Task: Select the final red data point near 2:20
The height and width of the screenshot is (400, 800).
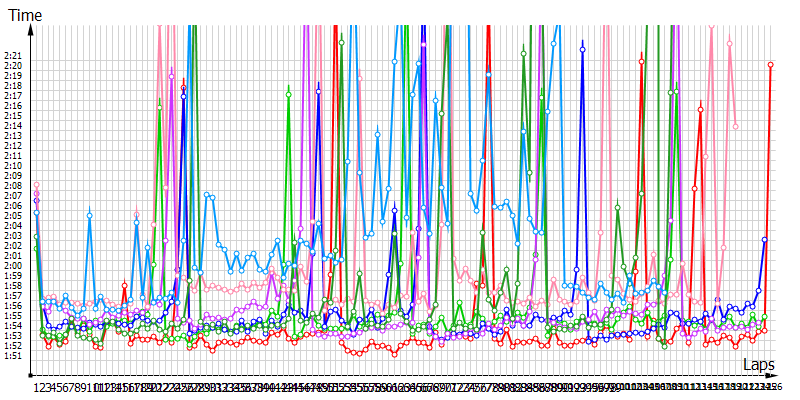Action: tap(771, 64)
